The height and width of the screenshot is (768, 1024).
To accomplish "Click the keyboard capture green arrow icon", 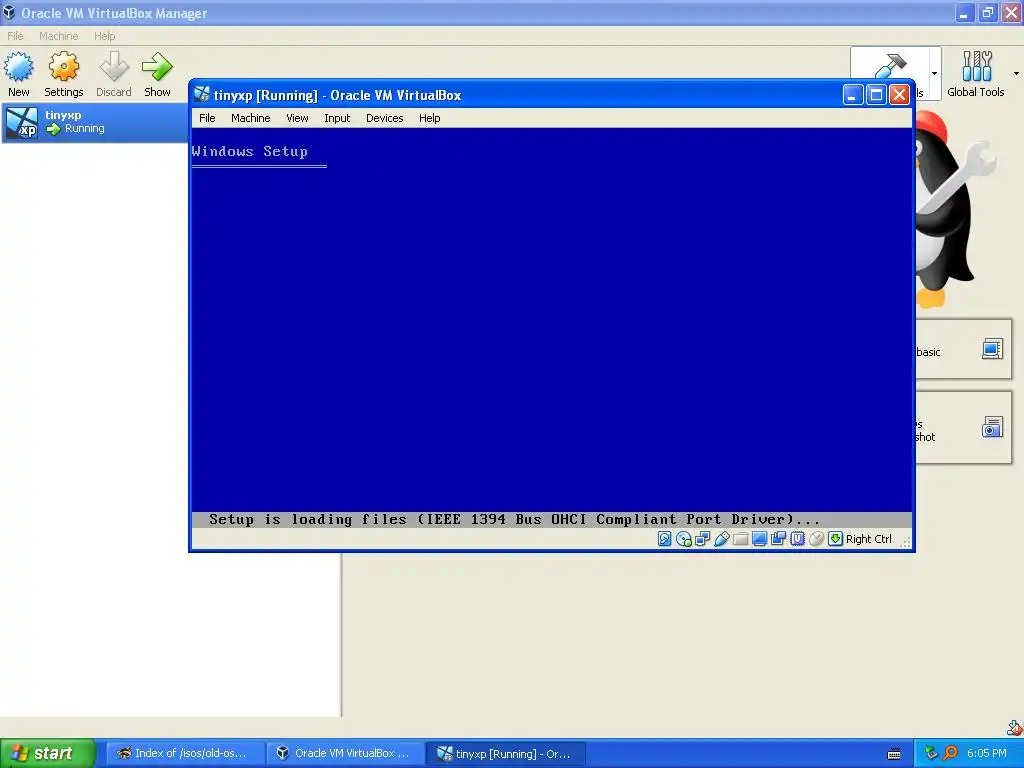I will 835,539.
